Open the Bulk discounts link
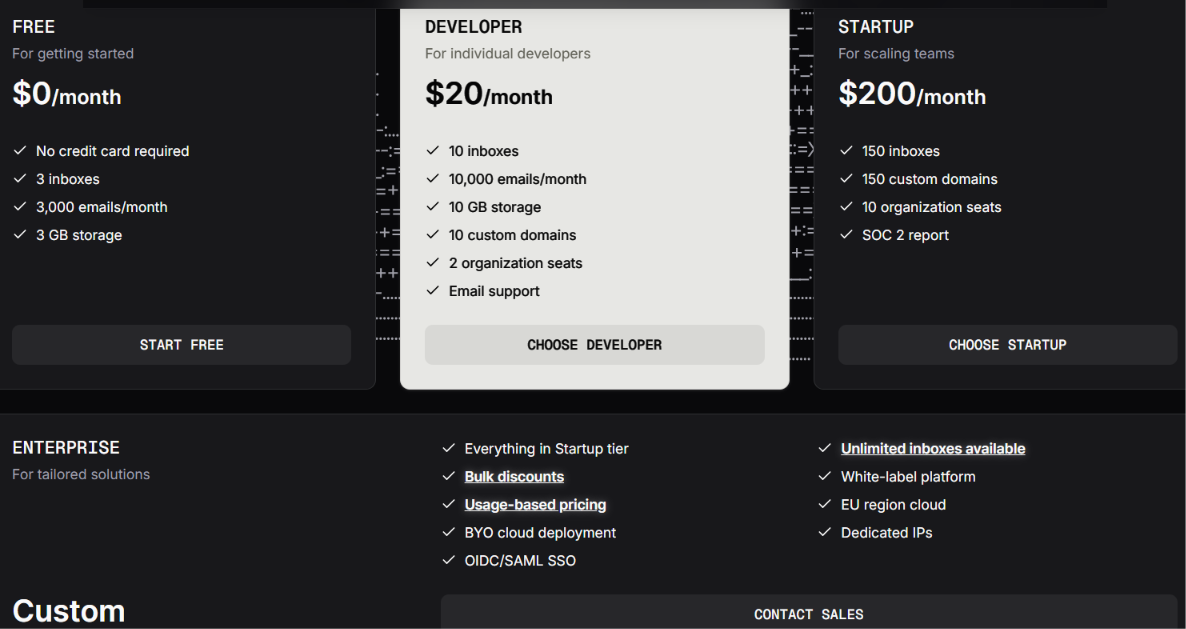Image resolution: width=1186 pixels, height=629 pixels. pos(514,476)
